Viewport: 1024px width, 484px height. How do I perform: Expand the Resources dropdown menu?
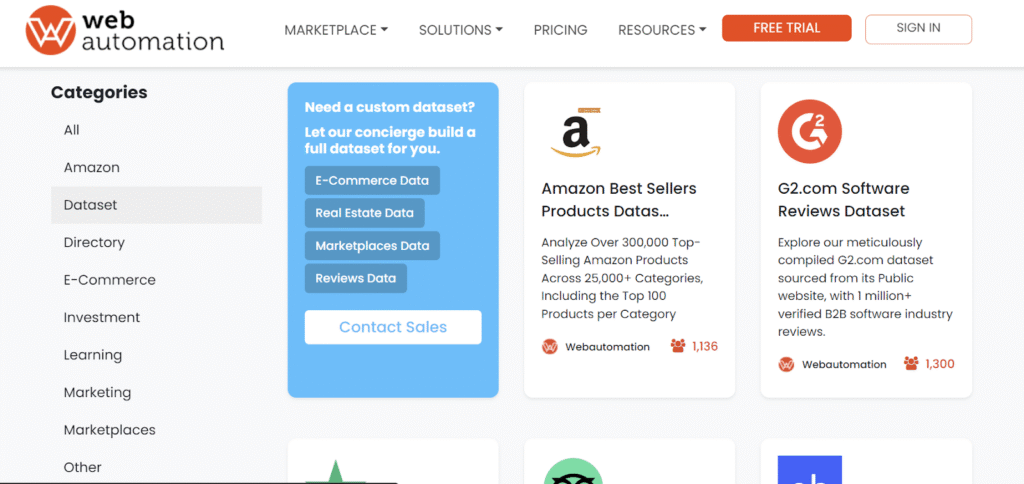point(662,30)
